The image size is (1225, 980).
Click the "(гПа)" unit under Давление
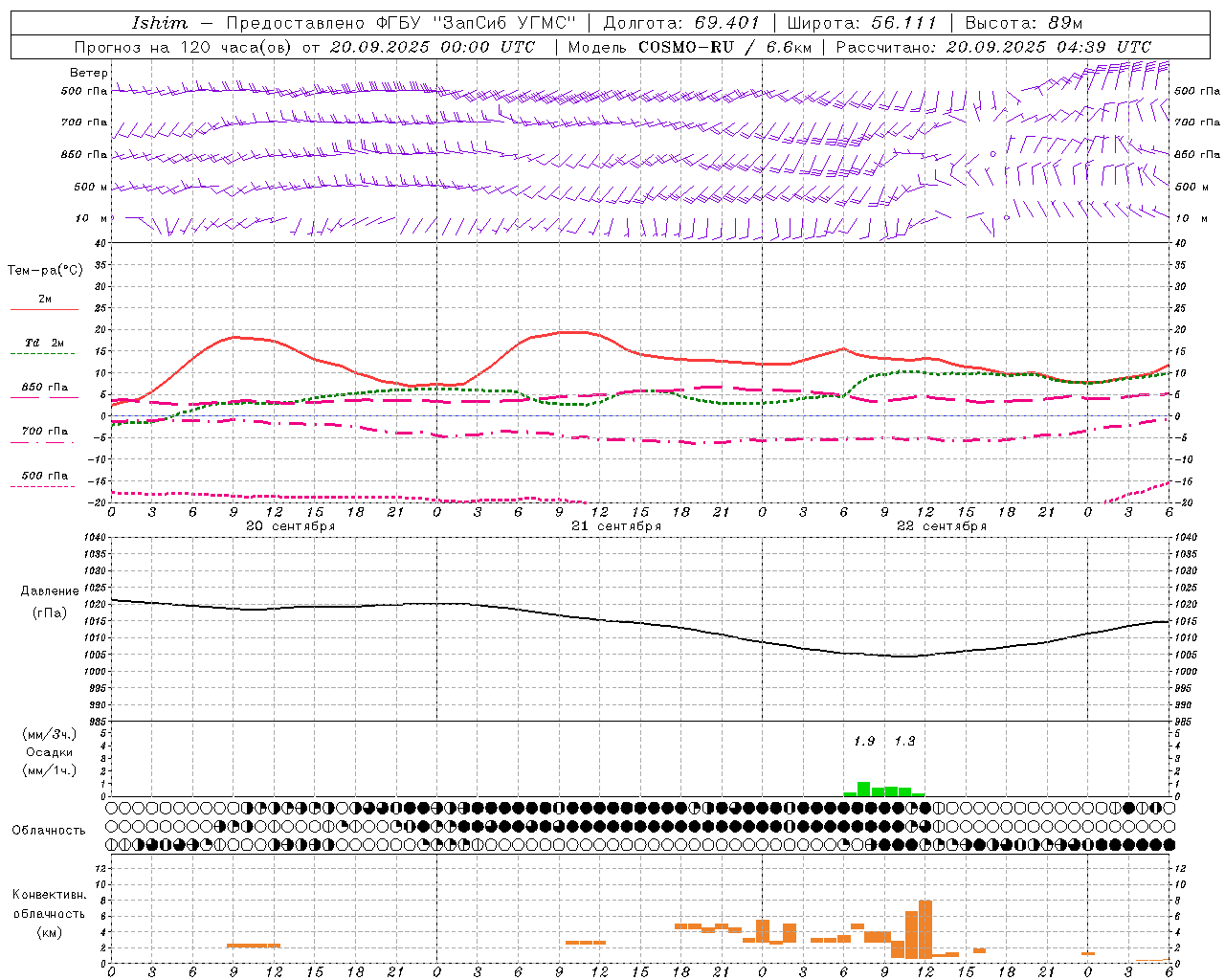[x=50, y=613]
